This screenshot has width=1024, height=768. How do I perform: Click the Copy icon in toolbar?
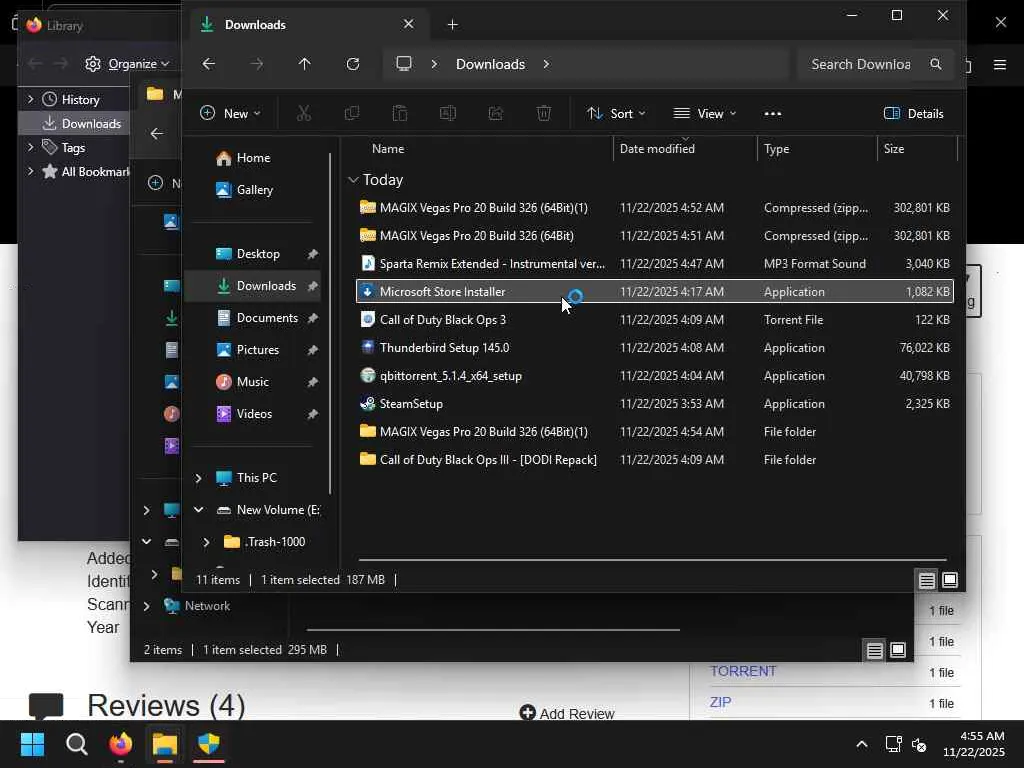pyautogui.click(x=351, y=114)
